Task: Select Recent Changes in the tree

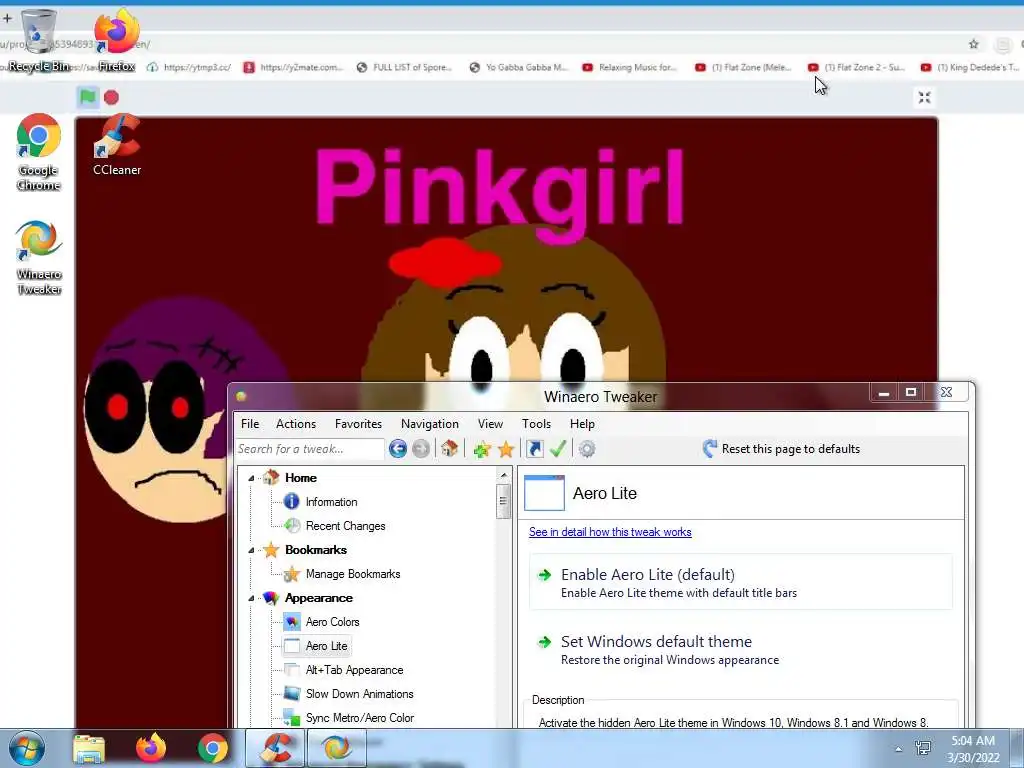Action: click(x=345, y=526)
